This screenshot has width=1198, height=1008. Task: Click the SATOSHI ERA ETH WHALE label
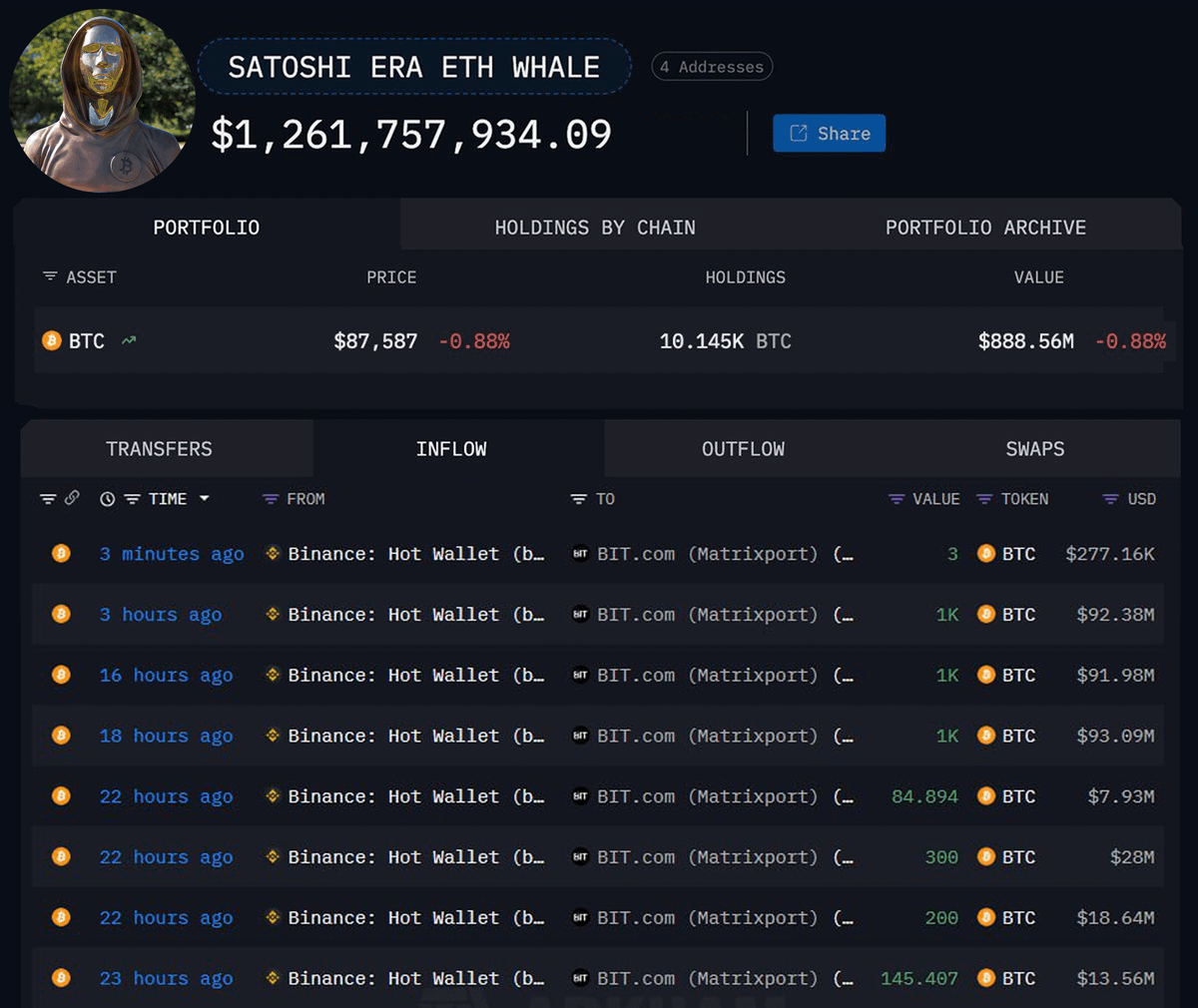(414, 67)
